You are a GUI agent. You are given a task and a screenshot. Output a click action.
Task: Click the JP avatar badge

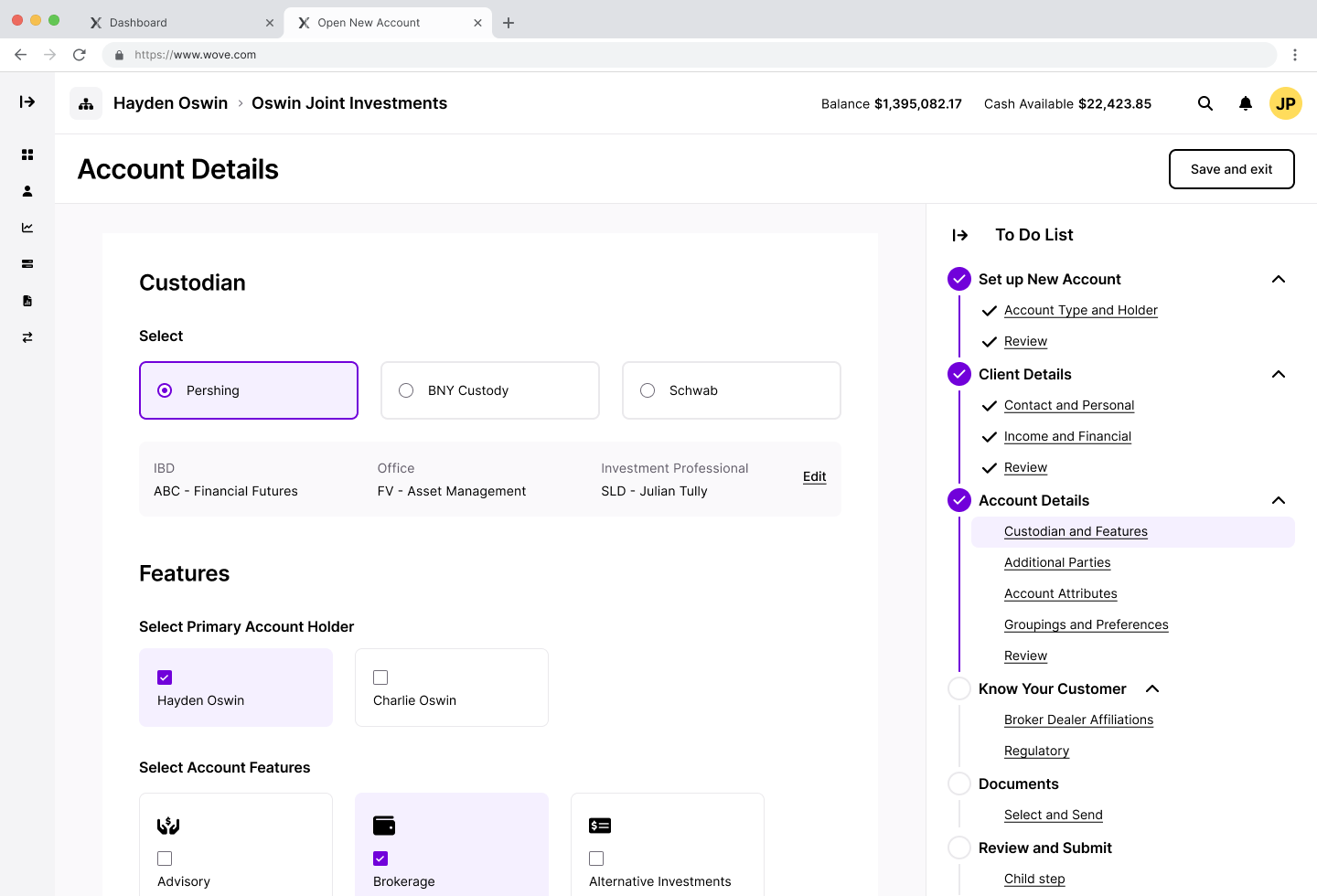[x=1286, y=103]
